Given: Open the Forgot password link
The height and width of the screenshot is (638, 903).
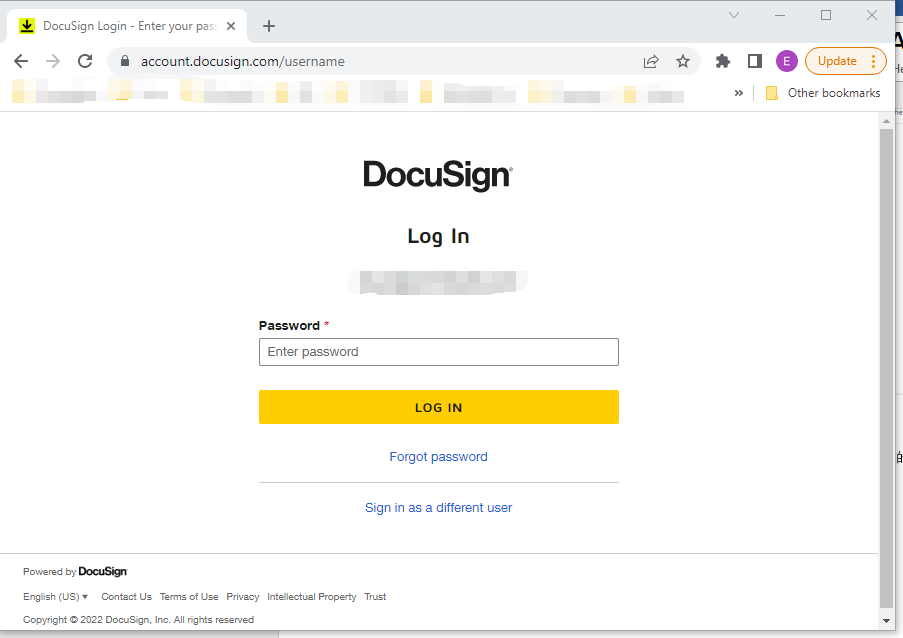Looking at the screenshot, I should click(x=438, y=456).
